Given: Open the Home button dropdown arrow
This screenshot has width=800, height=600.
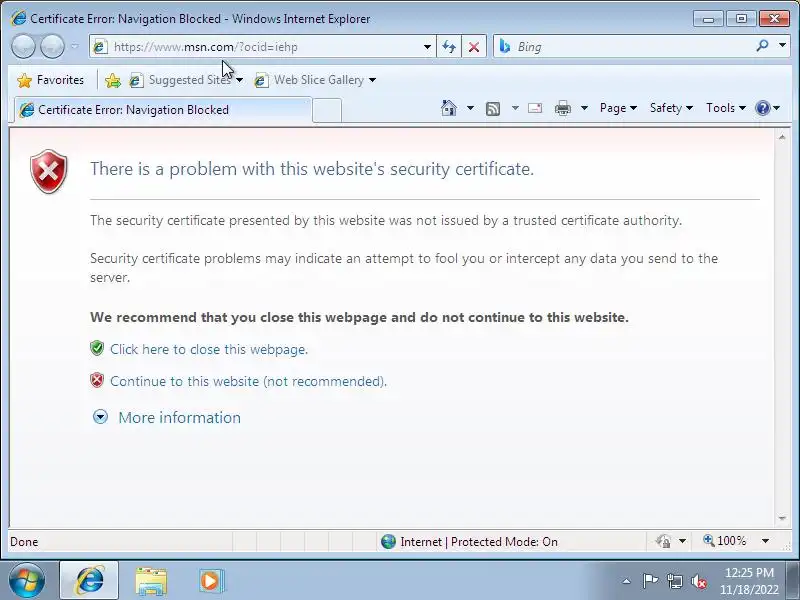Looking at the screenshot, I should pyautogui.click(x=470, y=108).
